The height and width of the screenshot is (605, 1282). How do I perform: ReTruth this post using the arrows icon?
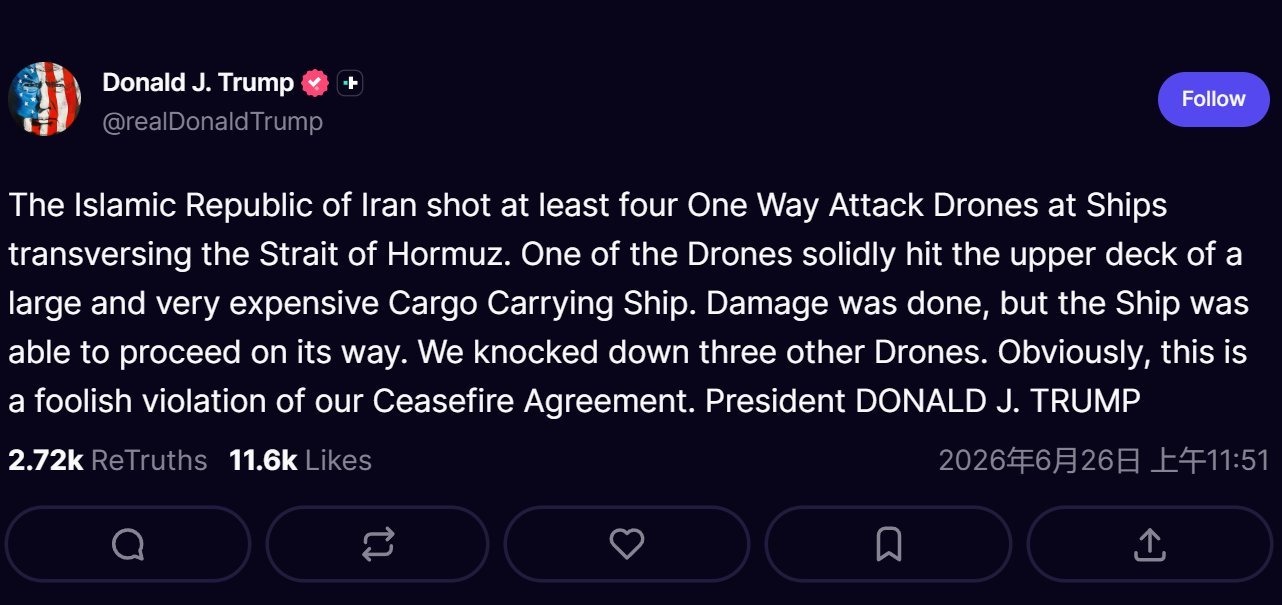click(377, 544)
